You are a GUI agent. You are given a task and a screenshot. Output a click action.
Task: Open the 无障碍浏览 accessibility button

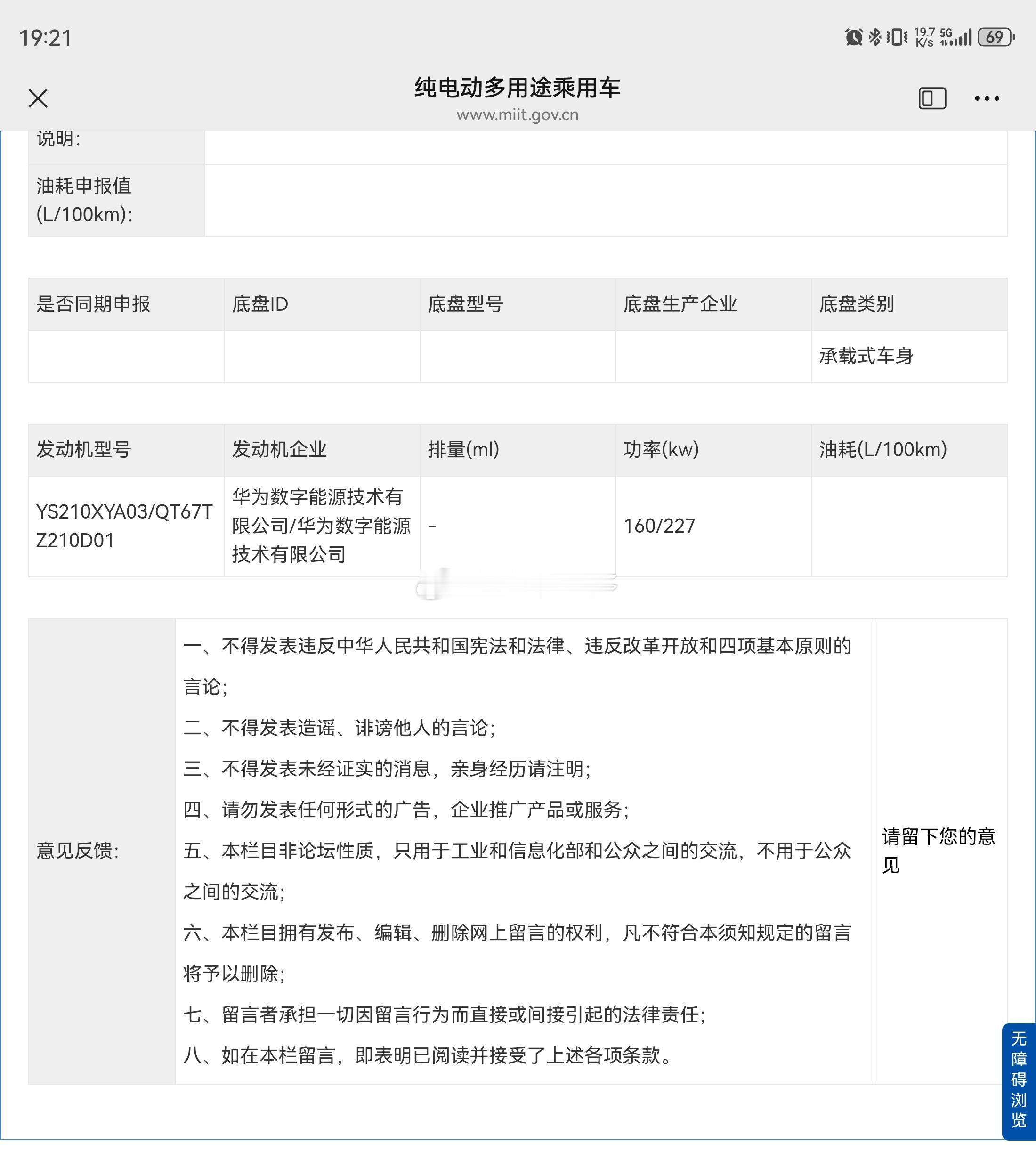pyautogui.click(x=1019, y=1082)
